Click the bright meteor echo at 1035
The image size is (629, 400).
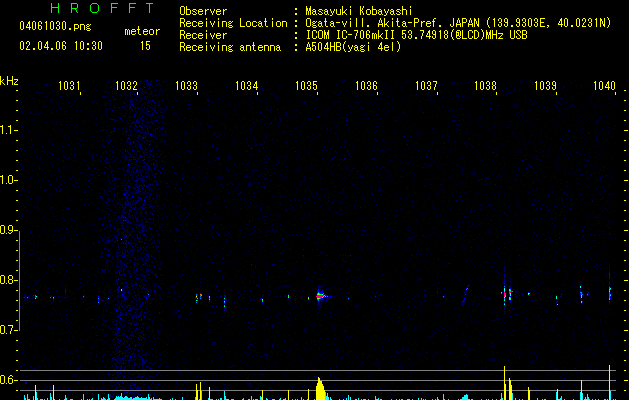[320, 296]
